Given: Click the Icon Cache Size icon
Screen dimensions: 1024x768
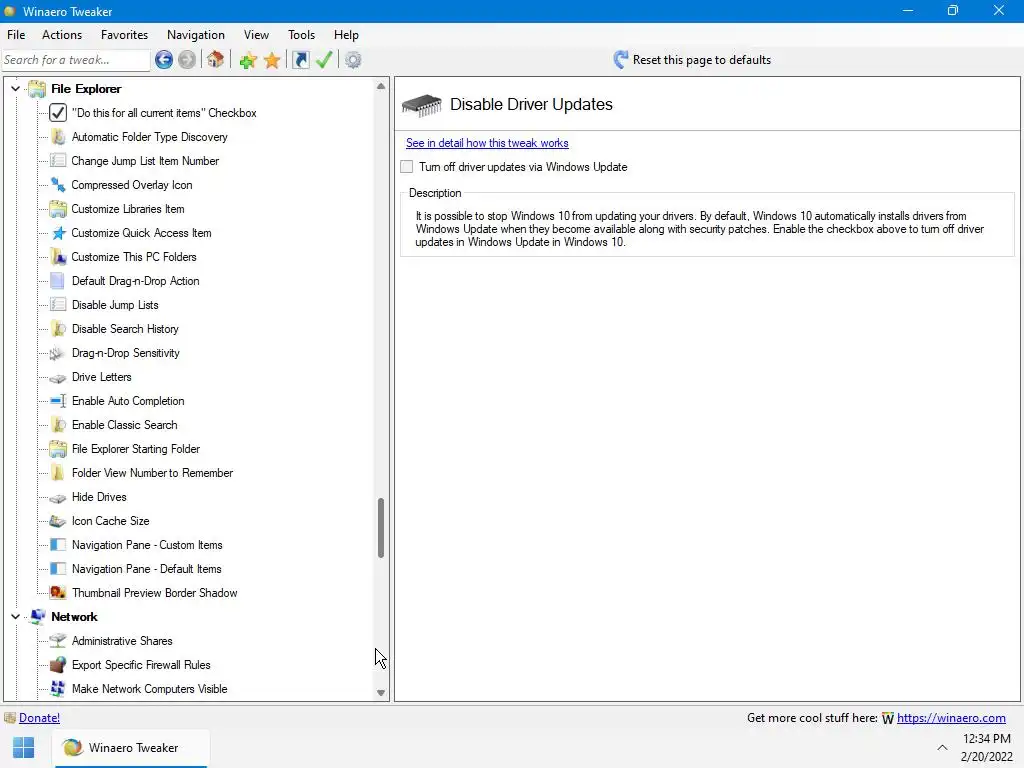Looking at the screenshot, I should (58, 521).
